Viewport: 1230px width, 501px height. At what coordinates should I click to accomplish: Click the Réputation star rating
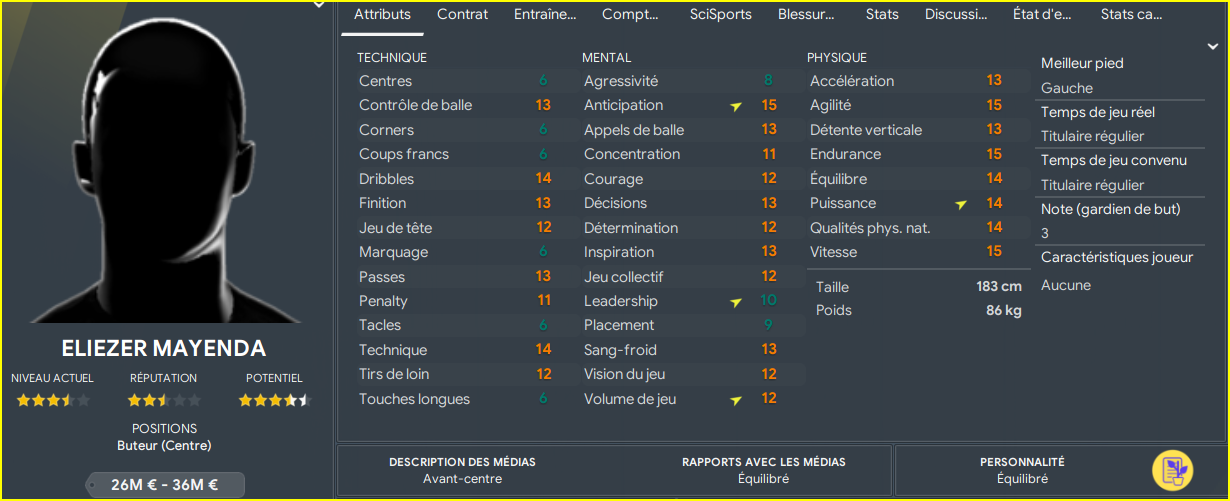coord(164,400)
